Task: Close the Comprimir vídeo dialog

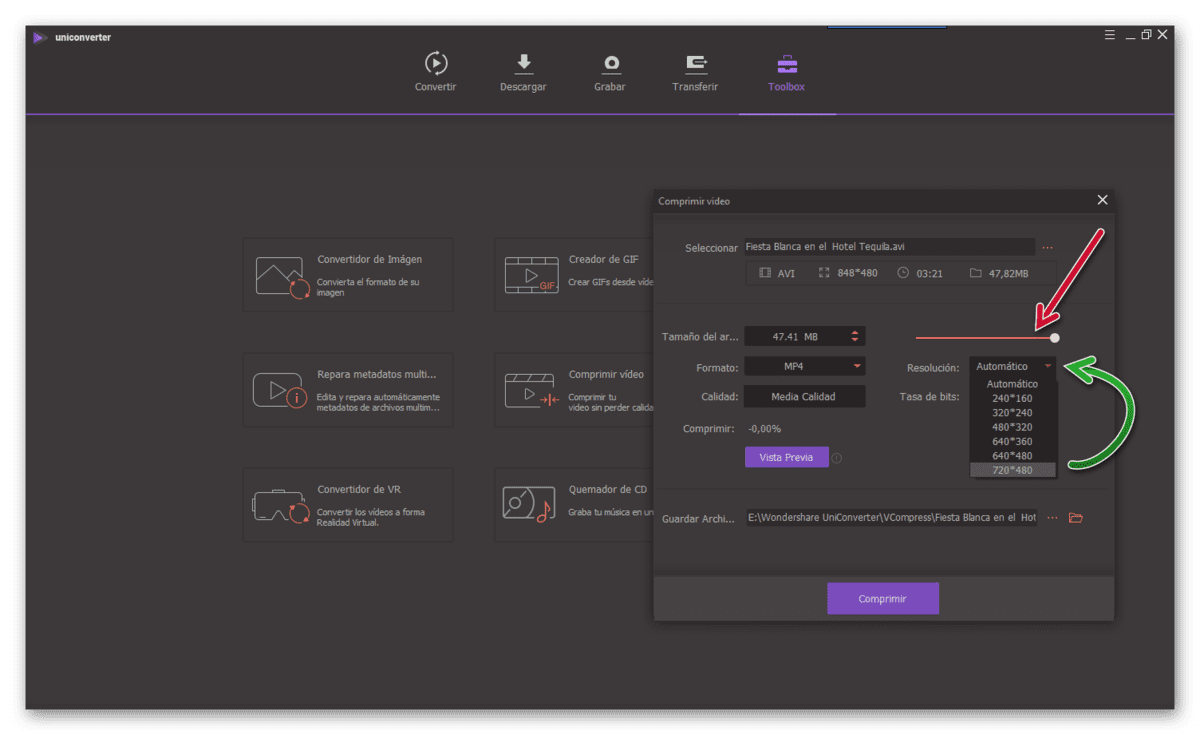Action: tap(1102, 200)
